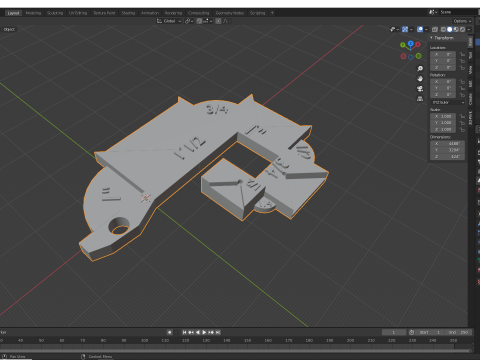Toggle the snap magnet button
480x360 pixels.
199,21
